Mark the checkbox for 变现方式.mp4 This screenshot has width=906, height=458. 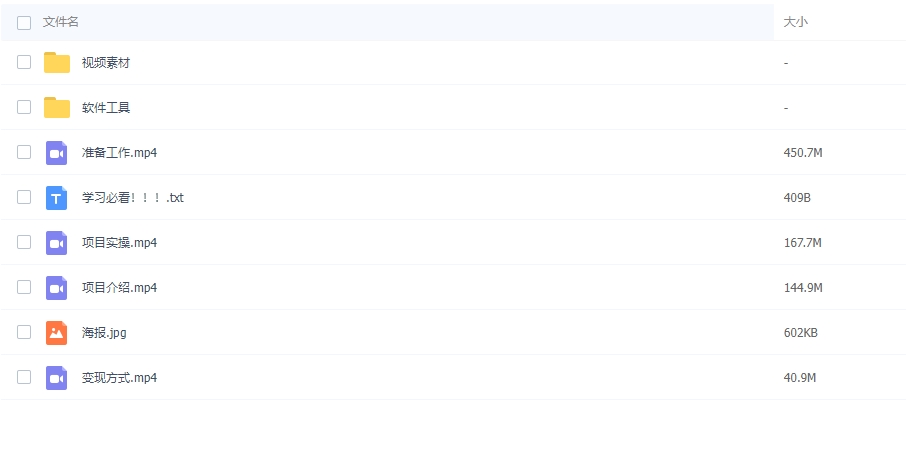(x=24, y=377)
